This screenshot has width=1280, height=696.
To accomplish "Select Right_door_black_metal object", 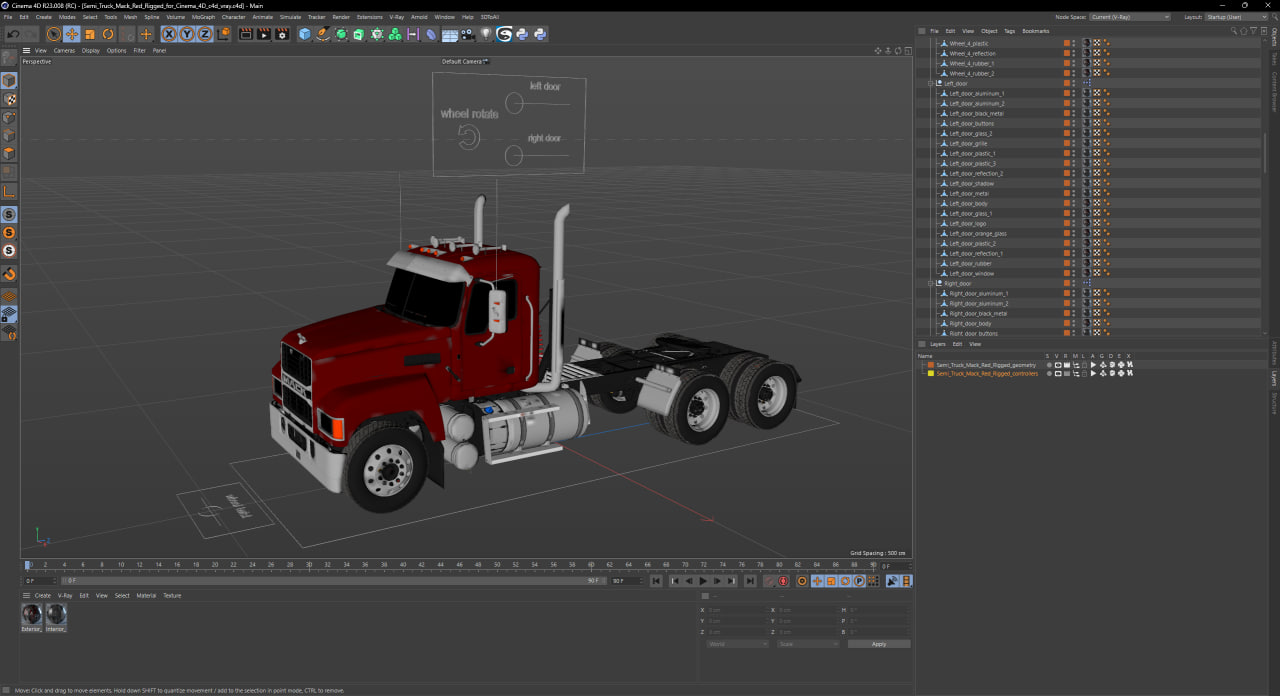I will coord(978,313).
